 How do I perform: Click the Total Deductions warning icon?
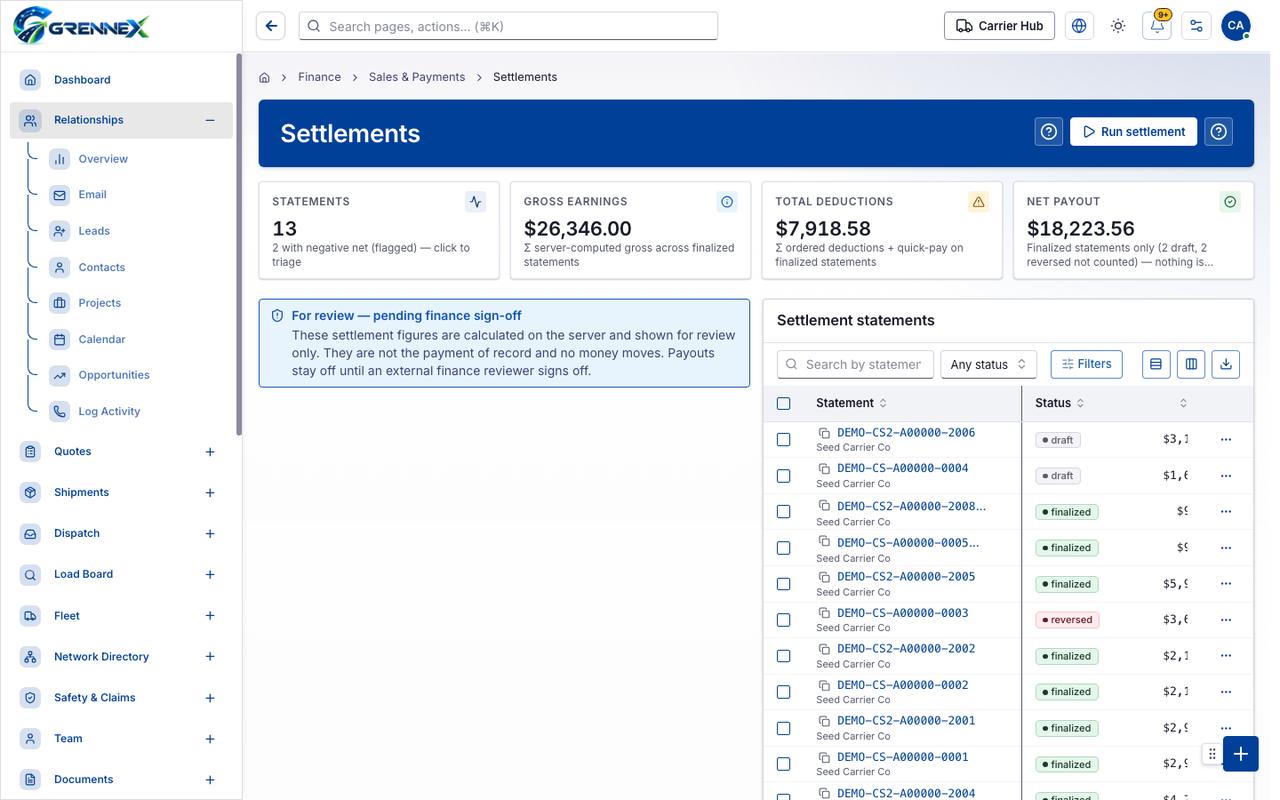[x=979, y=202]
